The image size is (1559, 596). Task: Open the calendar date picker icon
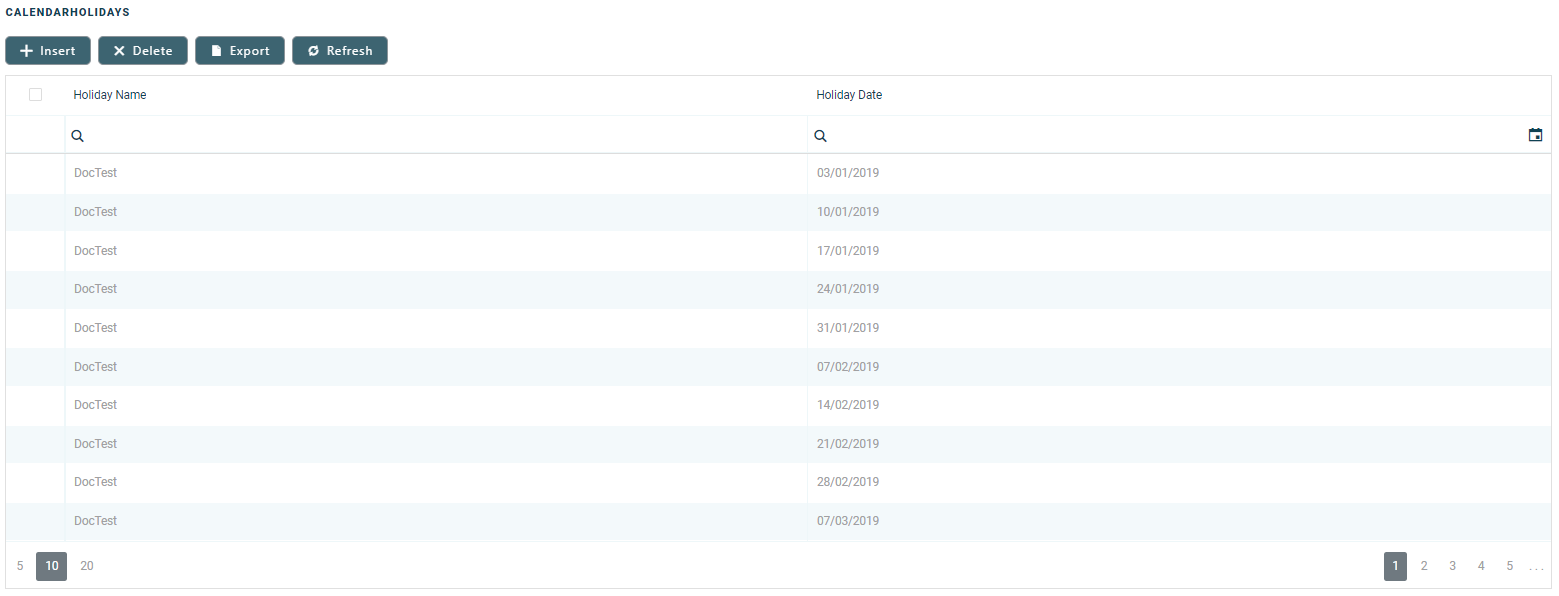(1535, 135)
